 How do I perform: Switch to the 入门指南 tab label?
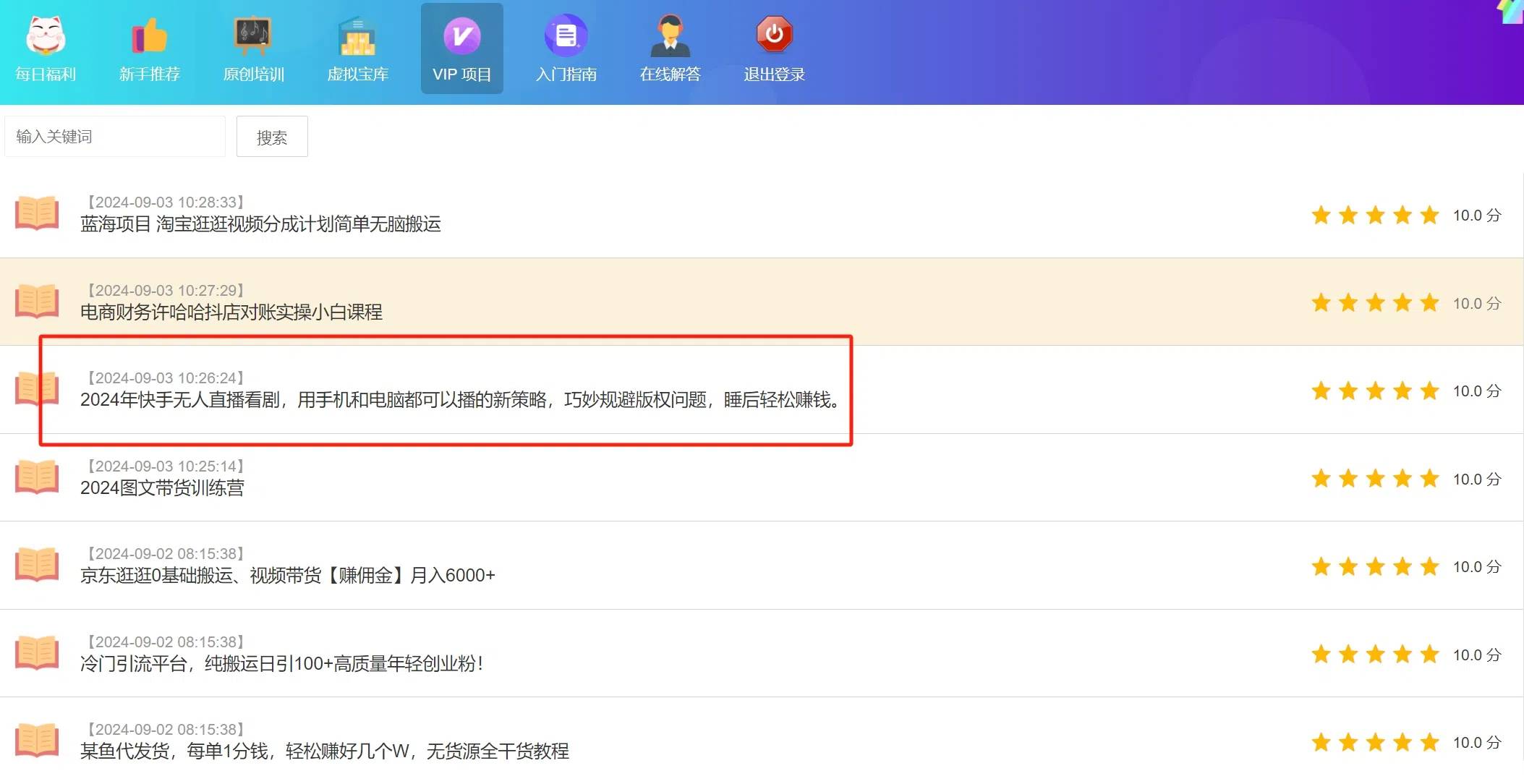click(x=566, y=74)
